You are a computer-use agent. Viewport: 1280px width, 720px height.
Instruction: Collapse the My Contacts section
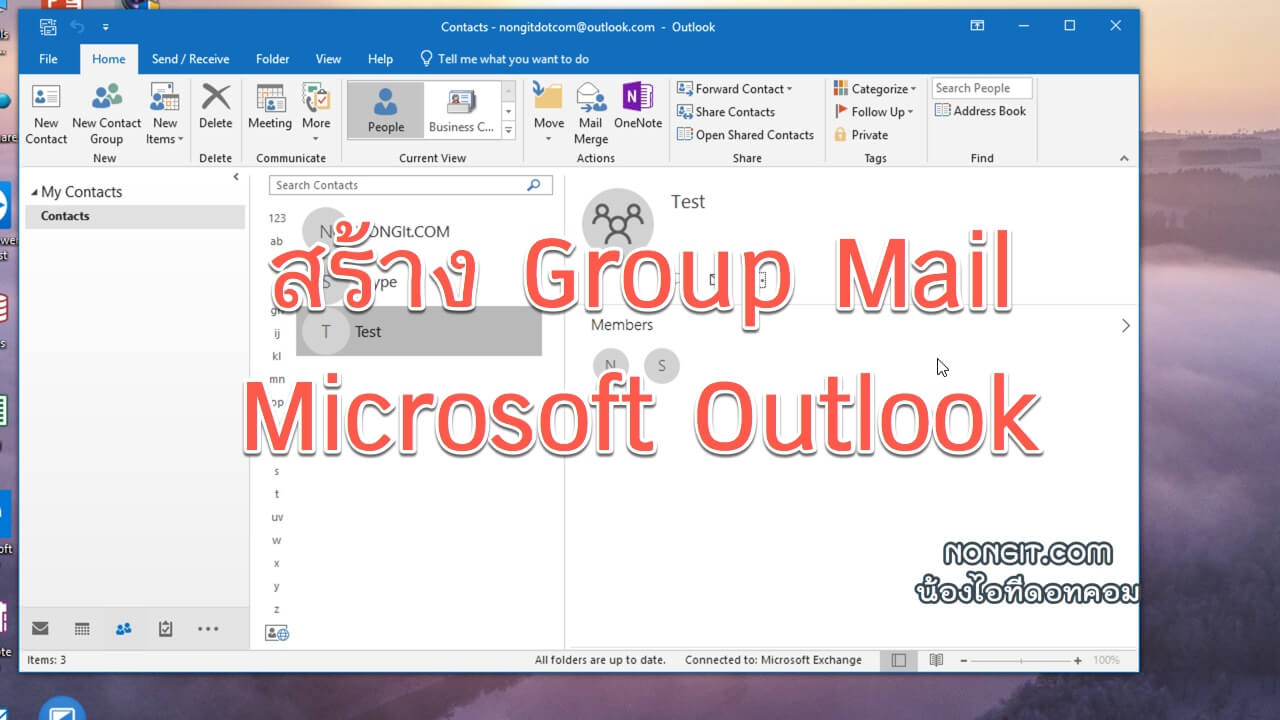(37, 191)
